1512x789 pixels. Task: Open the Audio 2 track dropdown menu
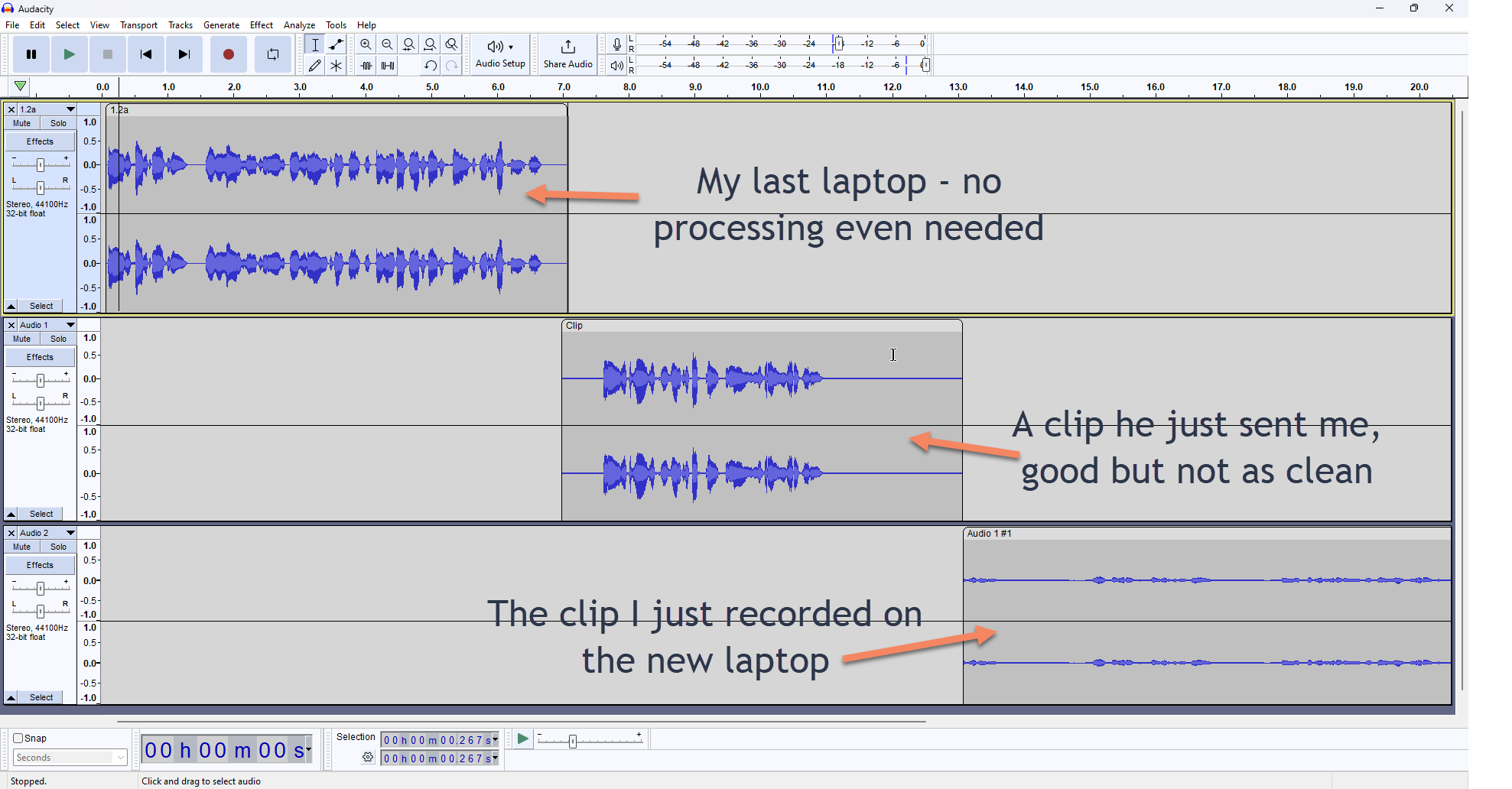(x=70, y=533)
